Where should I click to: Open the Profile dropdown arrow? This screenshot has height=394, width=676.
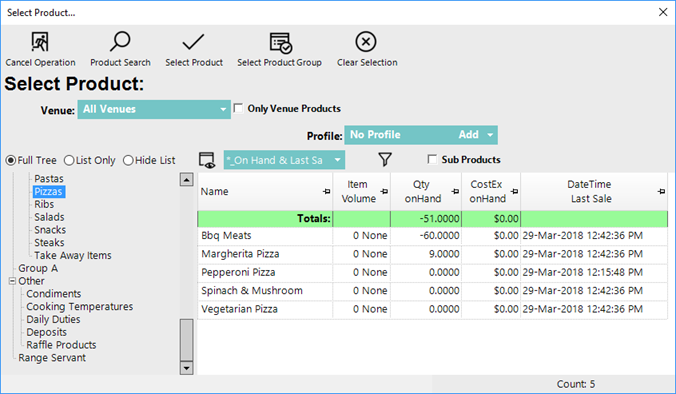coord(490,135)
